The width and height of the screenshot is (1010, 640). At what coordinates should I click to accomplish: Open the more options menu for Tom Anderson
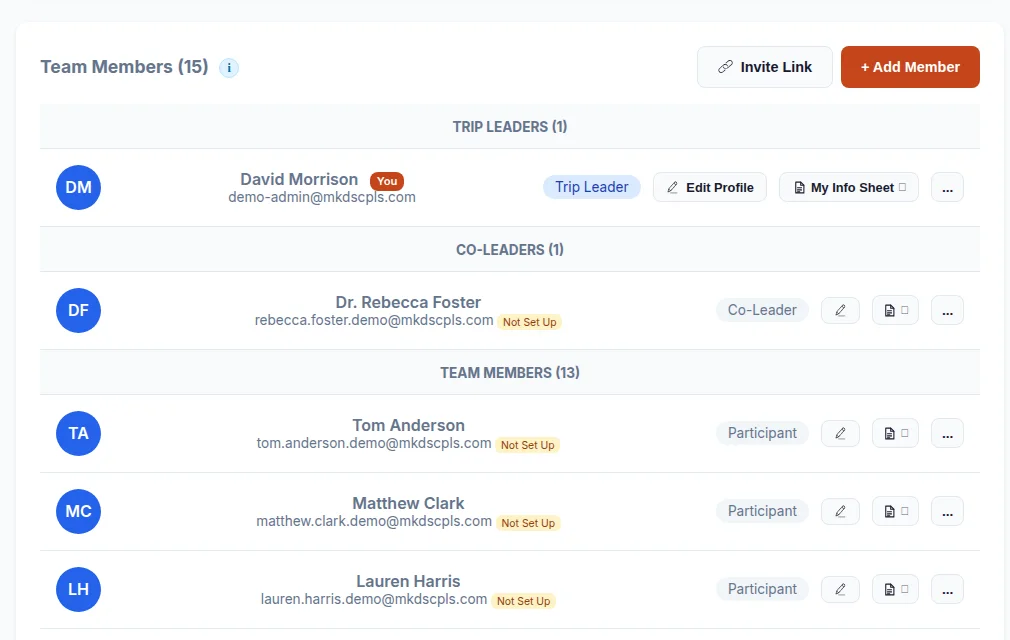[x=948, y=433]
